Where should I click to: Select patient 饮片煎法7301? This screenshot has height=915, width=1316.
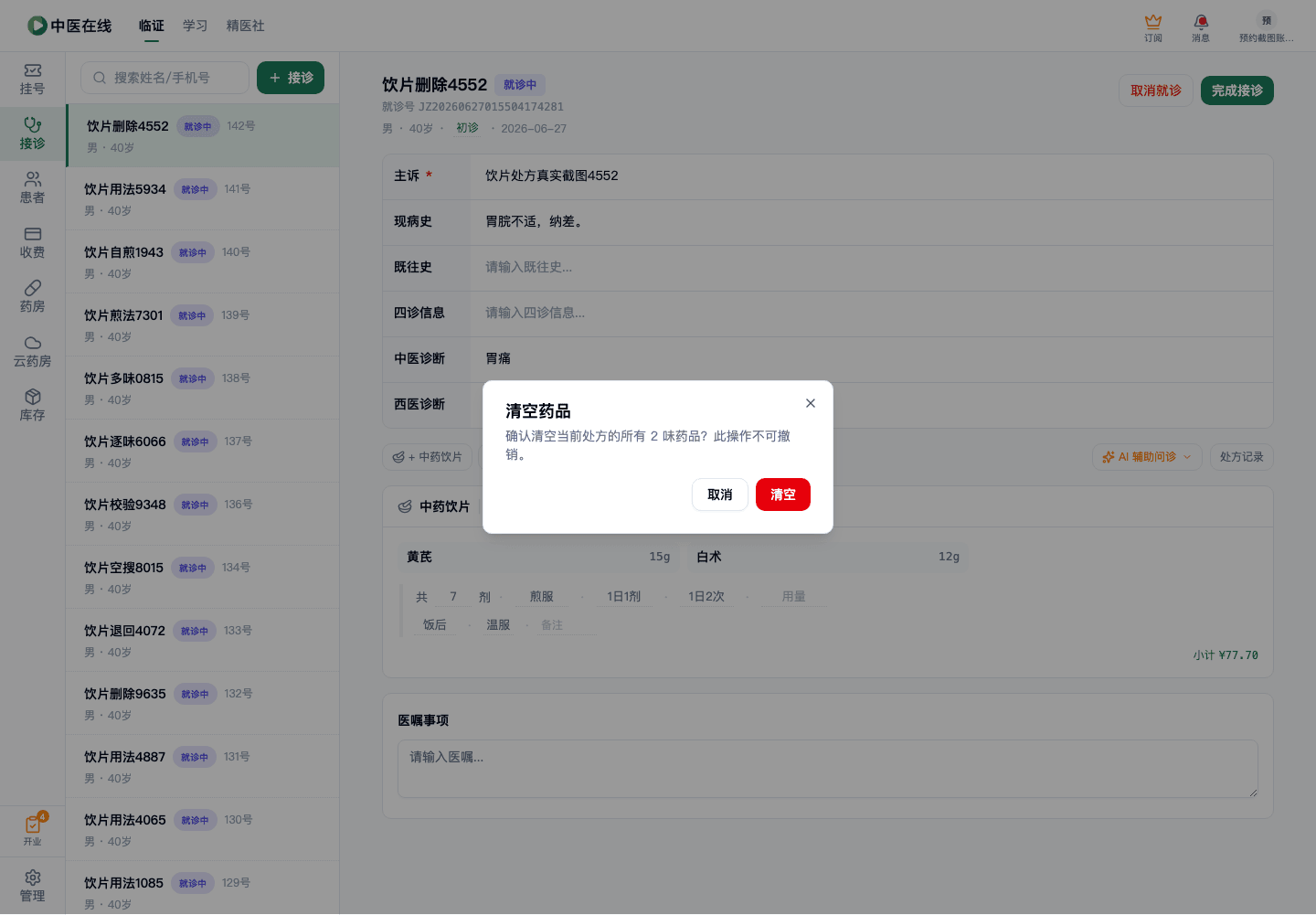203,325
